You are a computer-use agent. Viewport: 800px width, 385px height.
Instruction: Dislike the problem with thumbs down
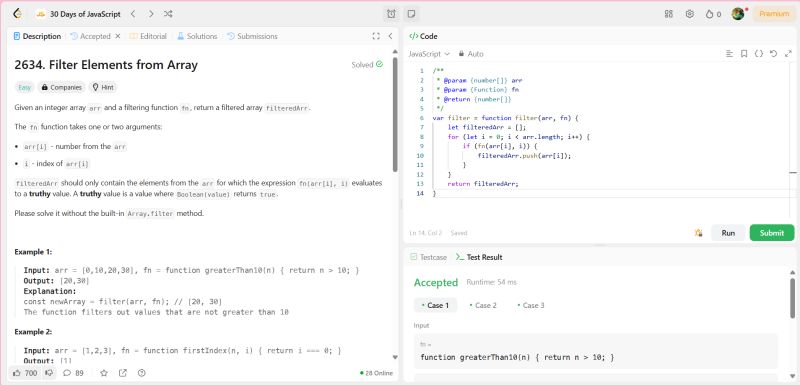click(49, 373)
